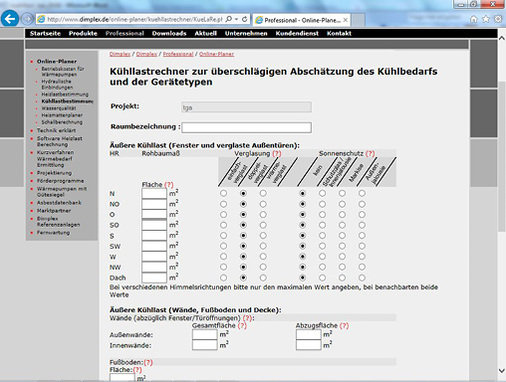
Task: Open the address bar dropdown arrow
Action: (236, 19)
